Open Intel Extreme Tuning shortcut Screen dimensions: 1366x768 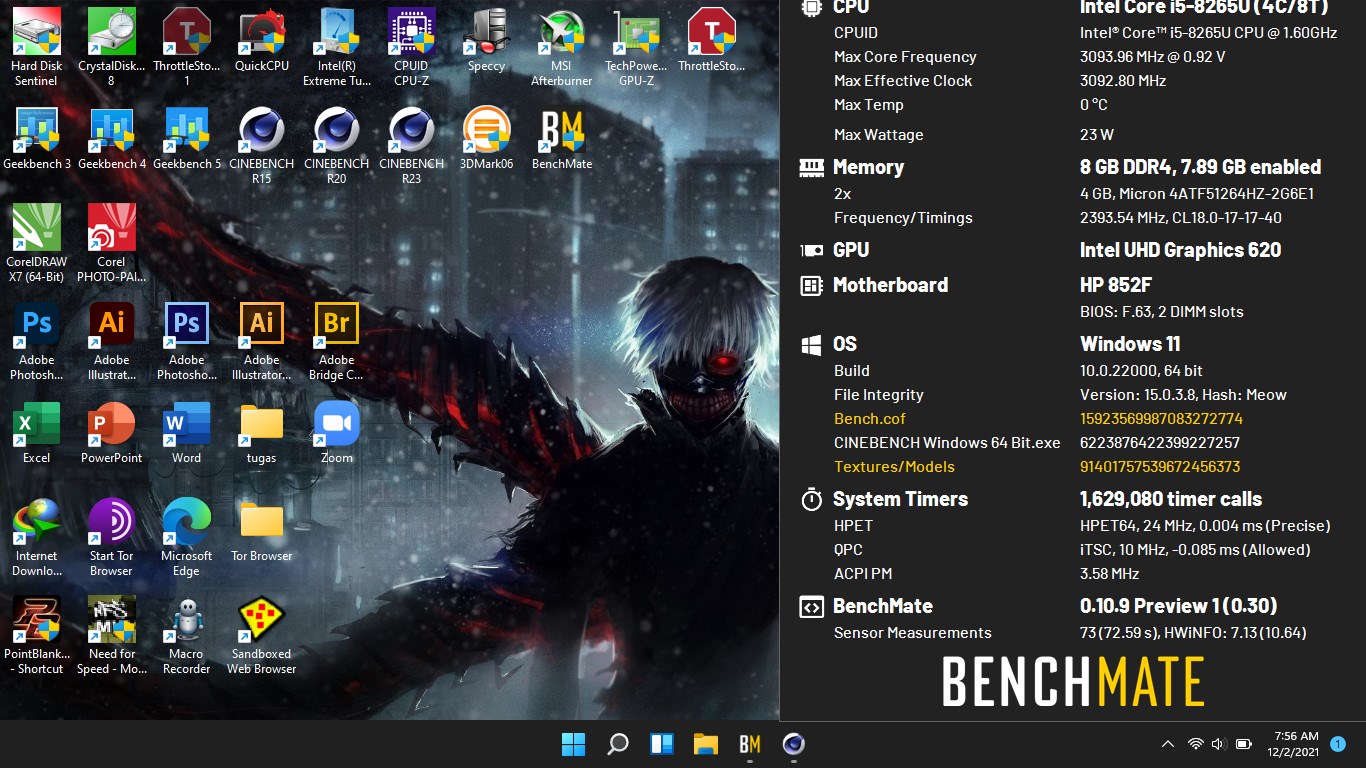pyautogui.click(x=337, y=46)
